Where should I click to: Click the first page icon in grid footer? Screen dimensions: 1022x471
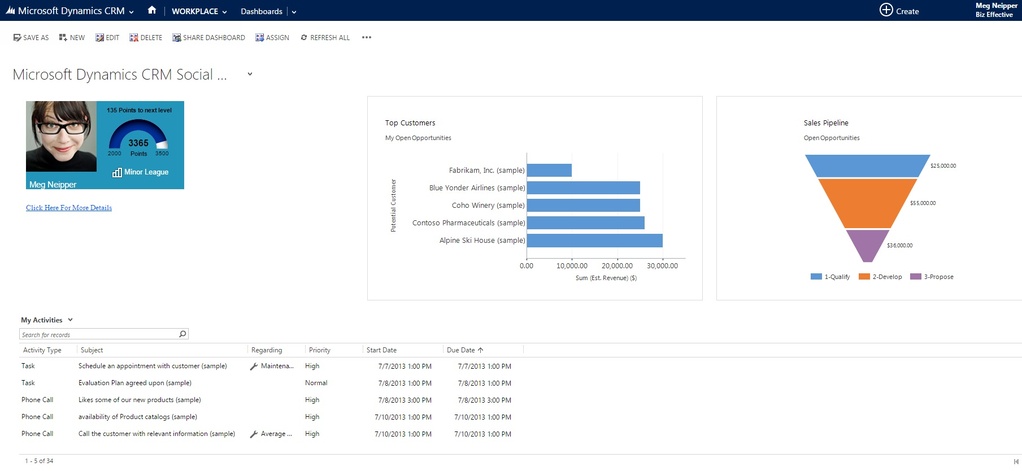(x=1016, y=461)
